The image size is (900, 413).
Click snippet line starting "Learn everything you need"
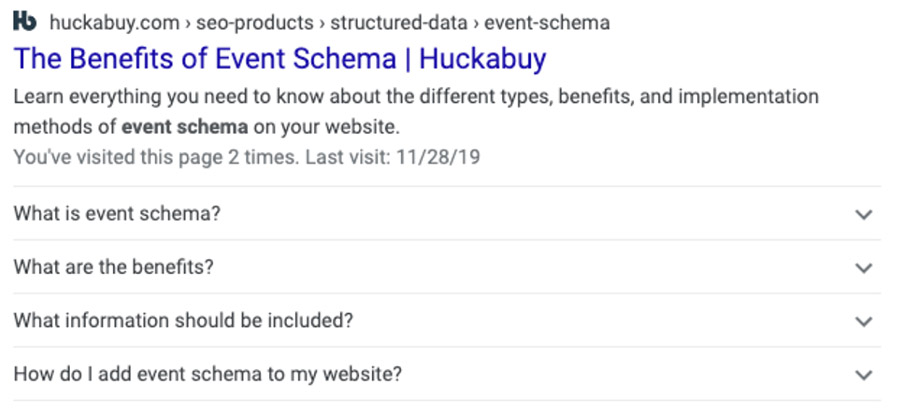pyautogui.click(x=416, y=97)
